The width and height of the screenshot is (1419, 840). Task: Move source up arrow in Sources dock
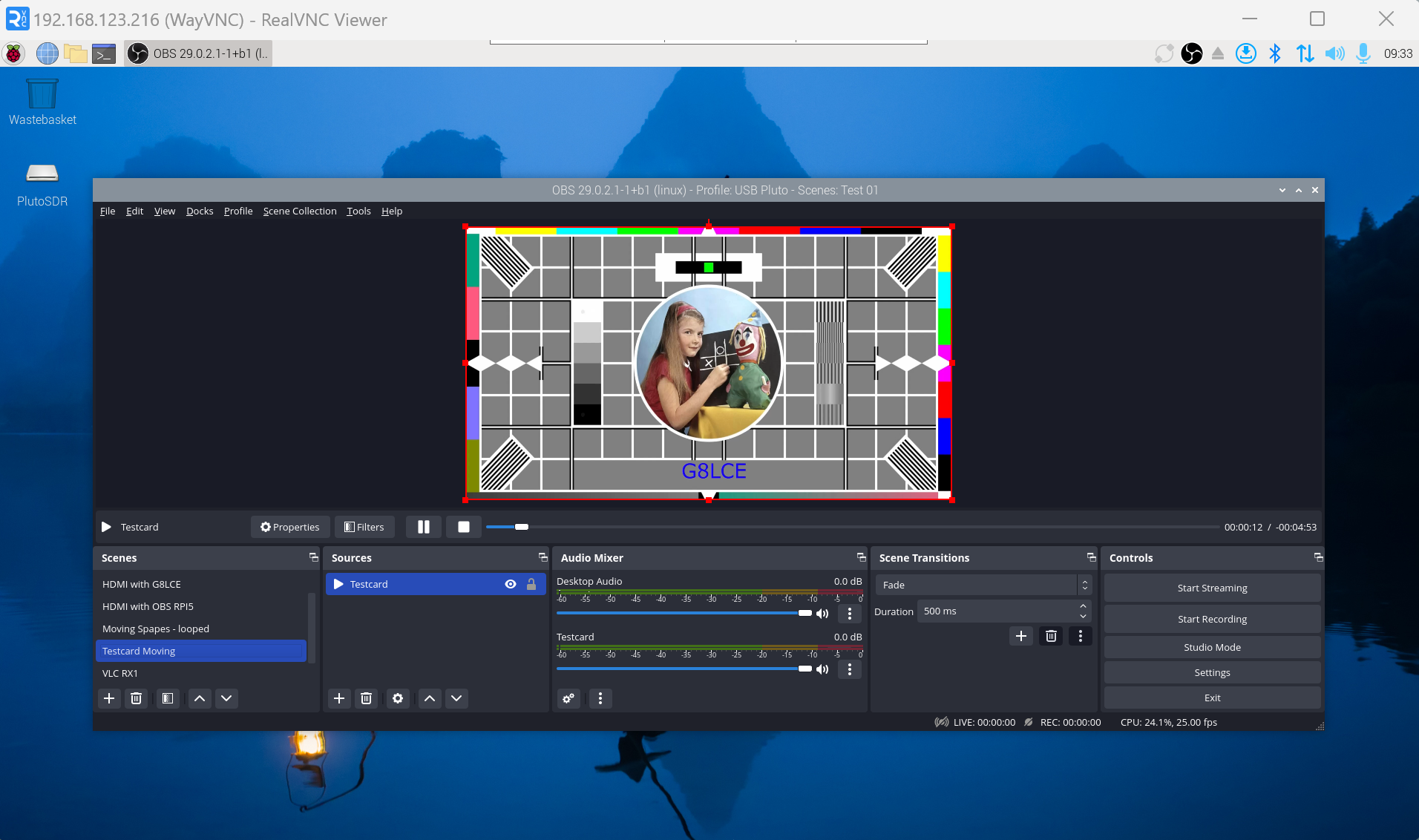coord(430,698)
